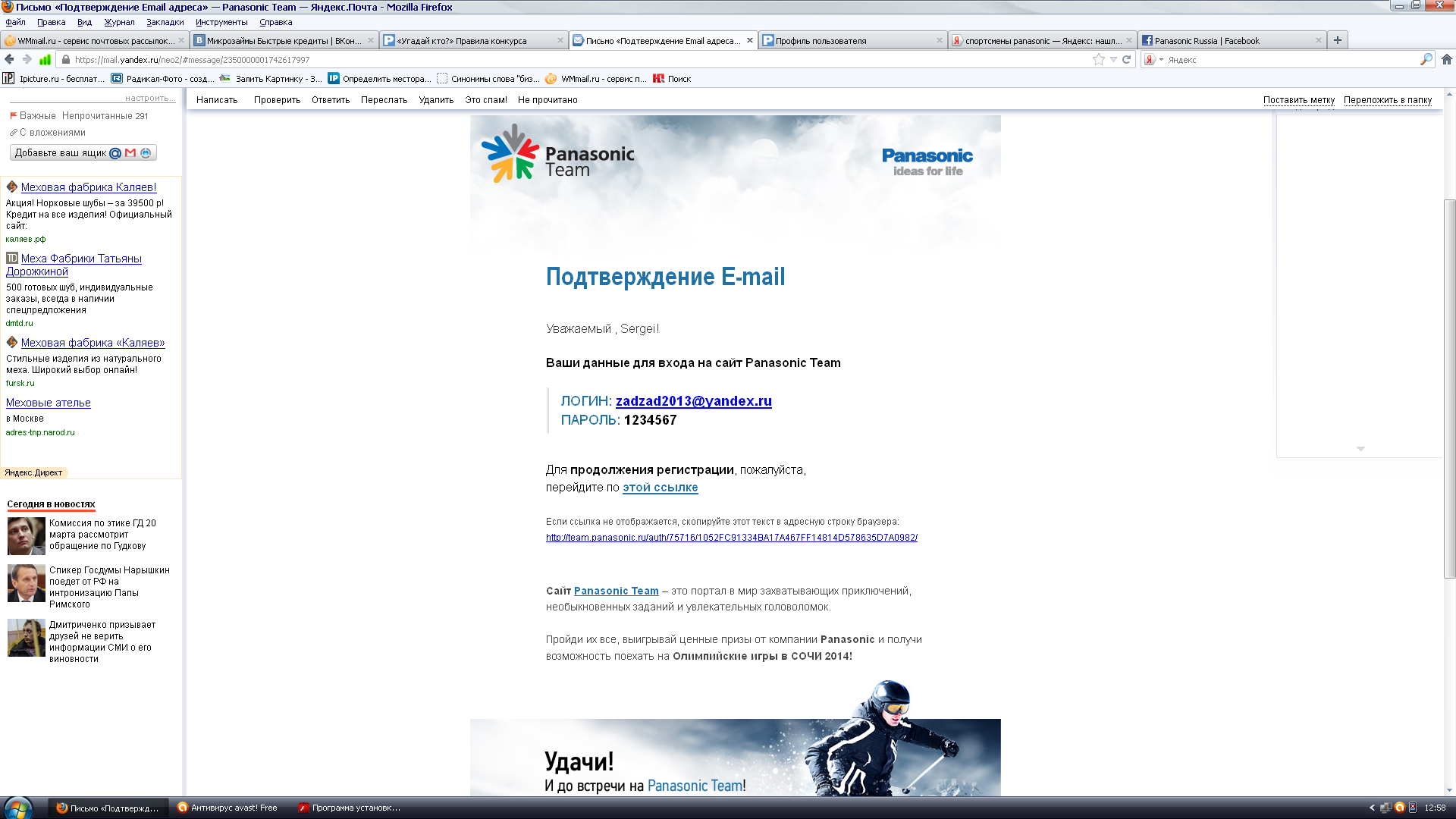Click Удалить to delete message
The width and height of the screenshot is (1456, 819).
(436, 100)
